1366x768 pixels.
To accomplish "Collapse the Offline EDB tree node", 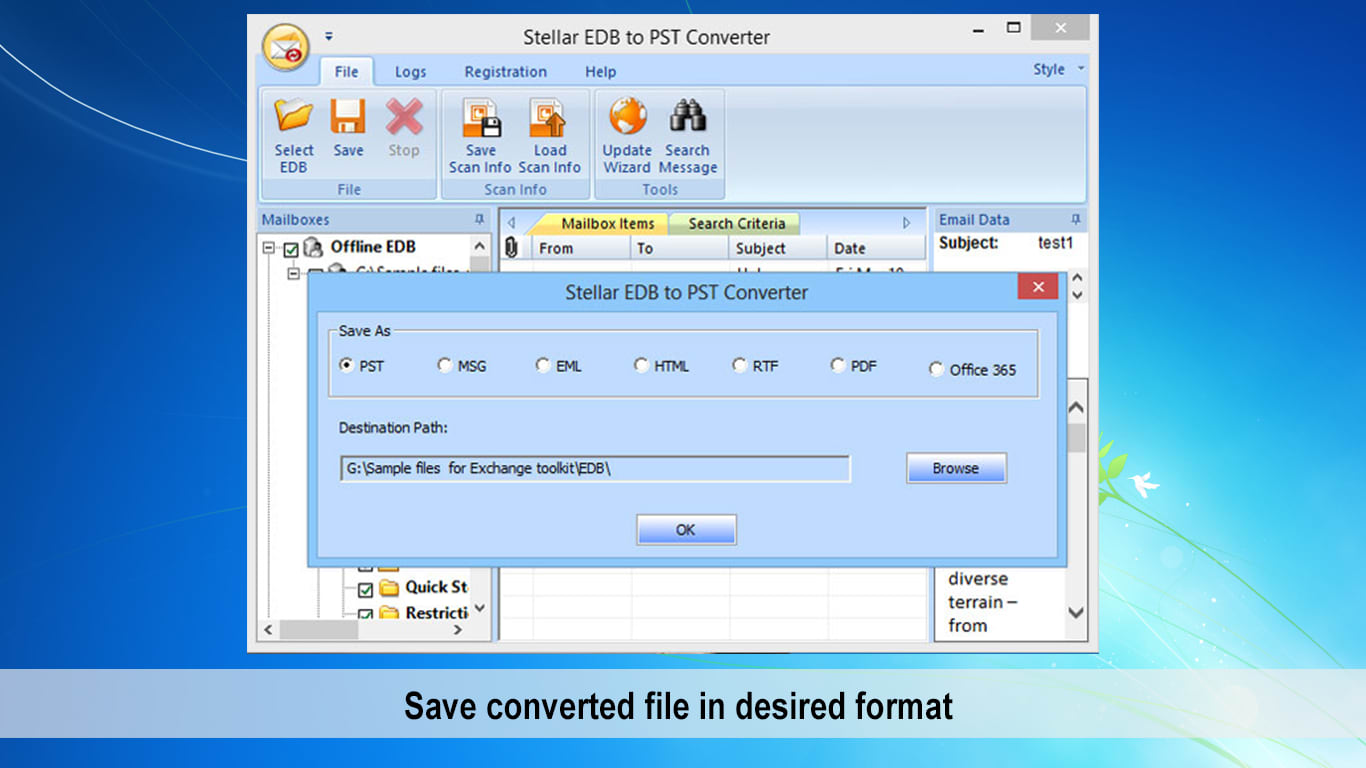I will [x=269, y=248].
